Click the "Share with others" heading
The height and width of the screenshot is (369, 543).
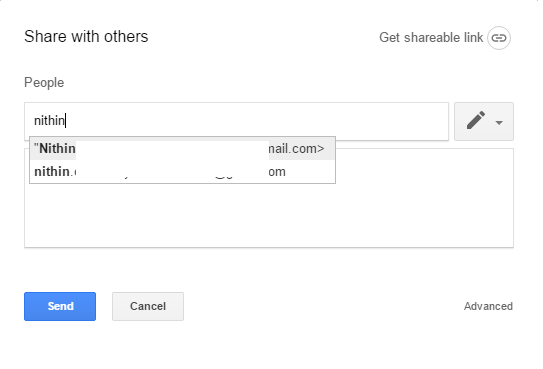pyautogui.click(x=86, y=36)
